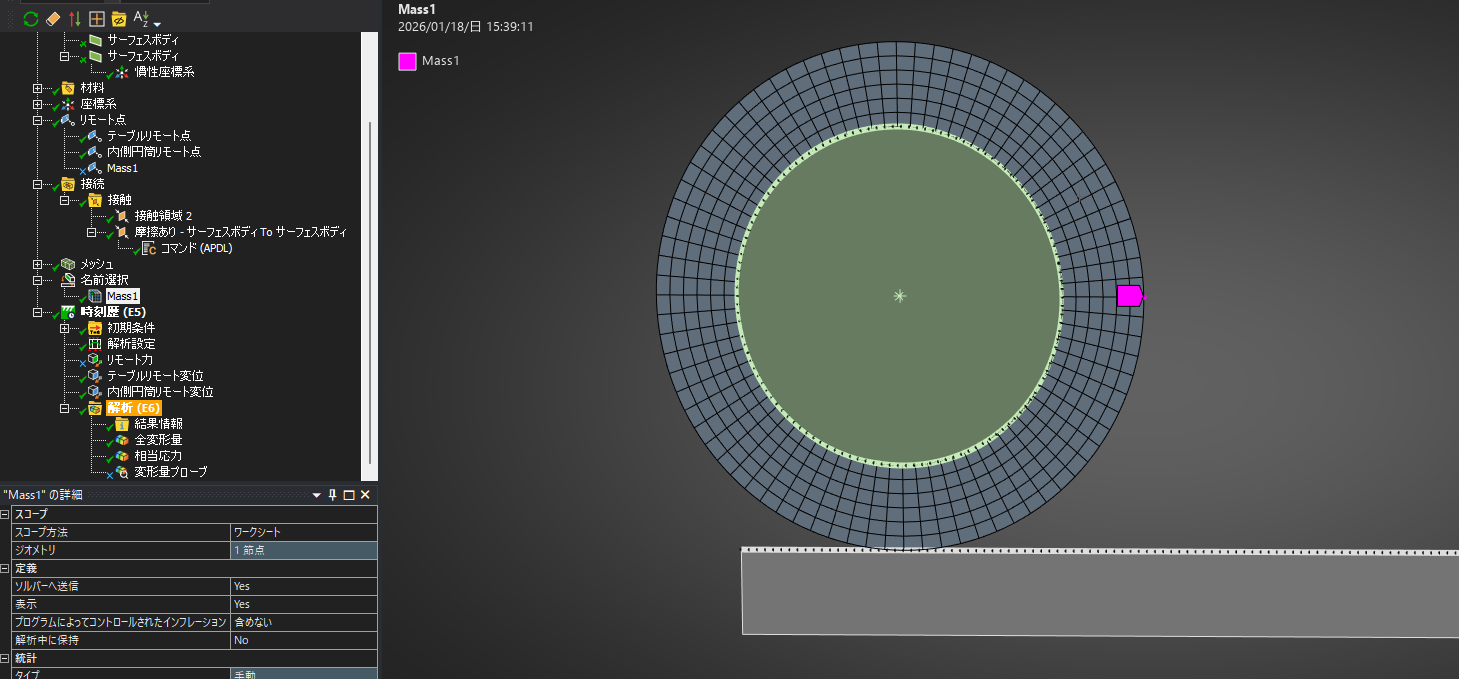Select the 座標系 triad icon
This screenshot has height=679, width=1459.
point(68,104)
